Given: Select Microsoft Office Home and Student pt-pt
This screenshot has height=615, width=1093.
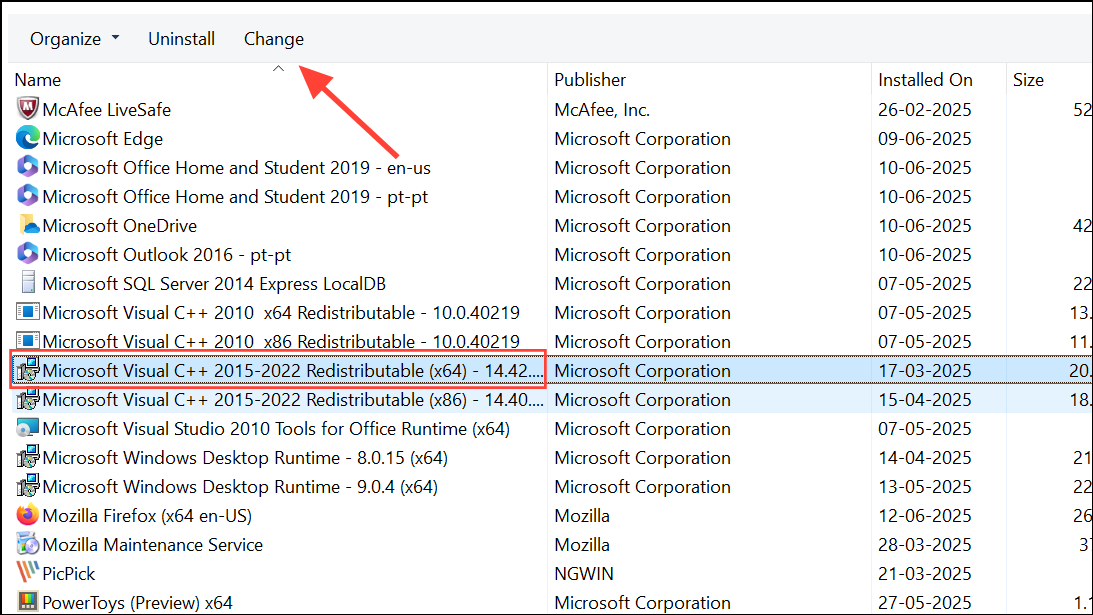Looking at the screenshot, I should [235, 197].
